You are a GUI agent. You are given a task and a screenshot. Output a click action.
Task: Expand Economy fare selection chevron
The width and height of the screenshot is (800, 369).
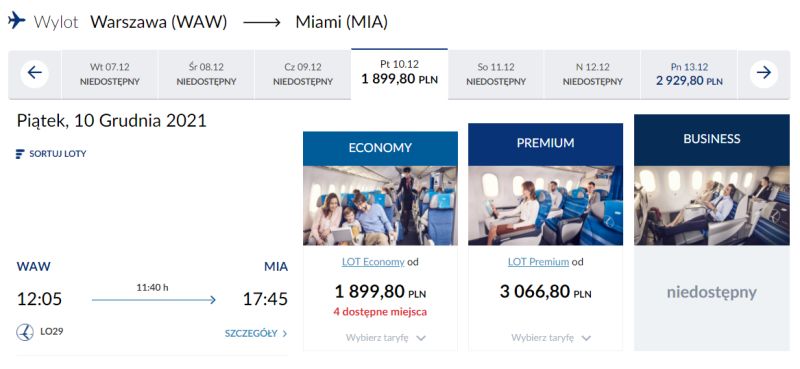point(421,338)
